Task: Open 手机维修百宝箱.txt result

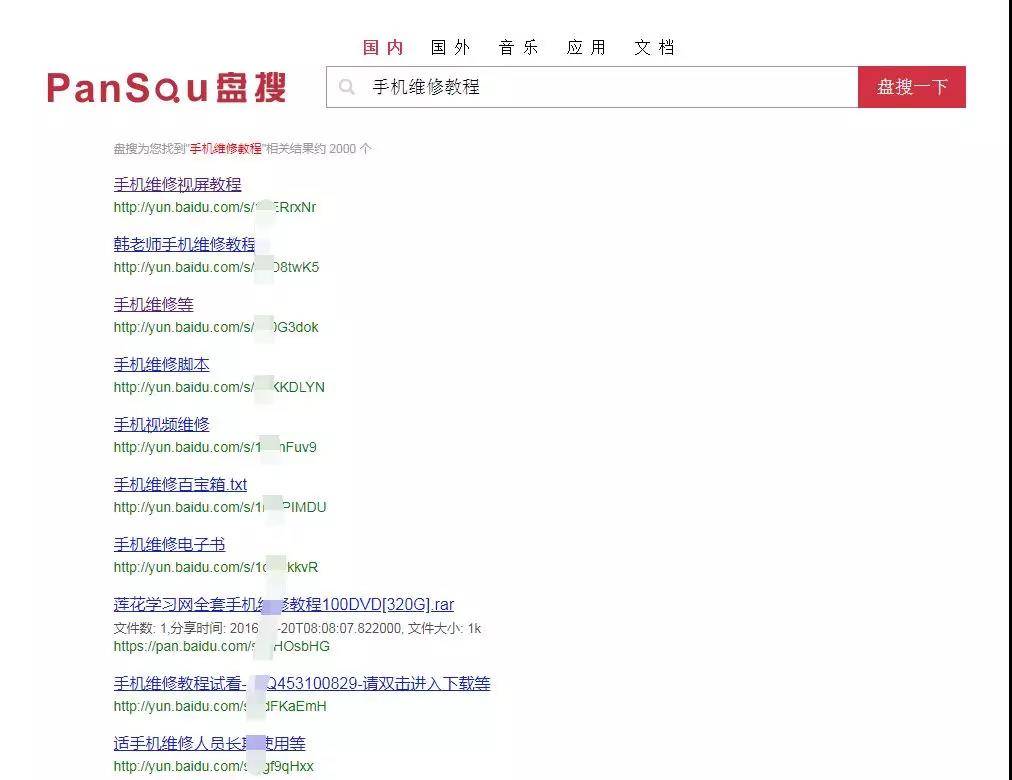Action: (180, 485)
